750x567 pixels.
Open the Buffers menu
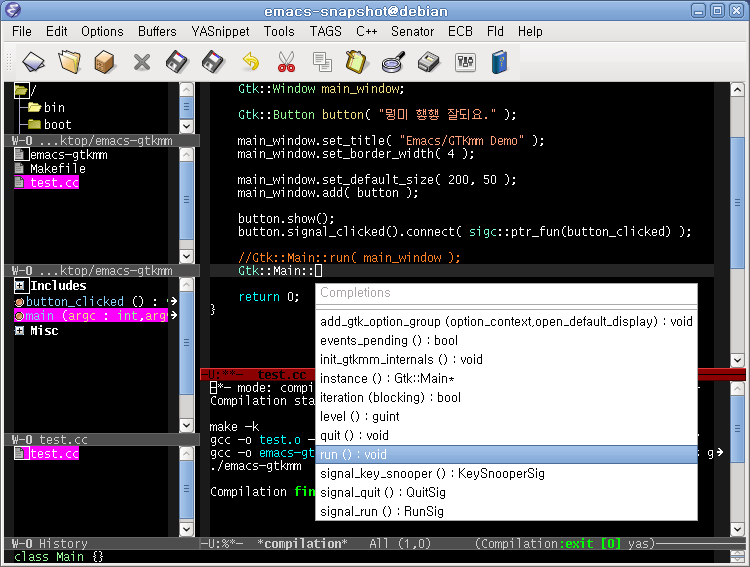[x=157, y=32]
